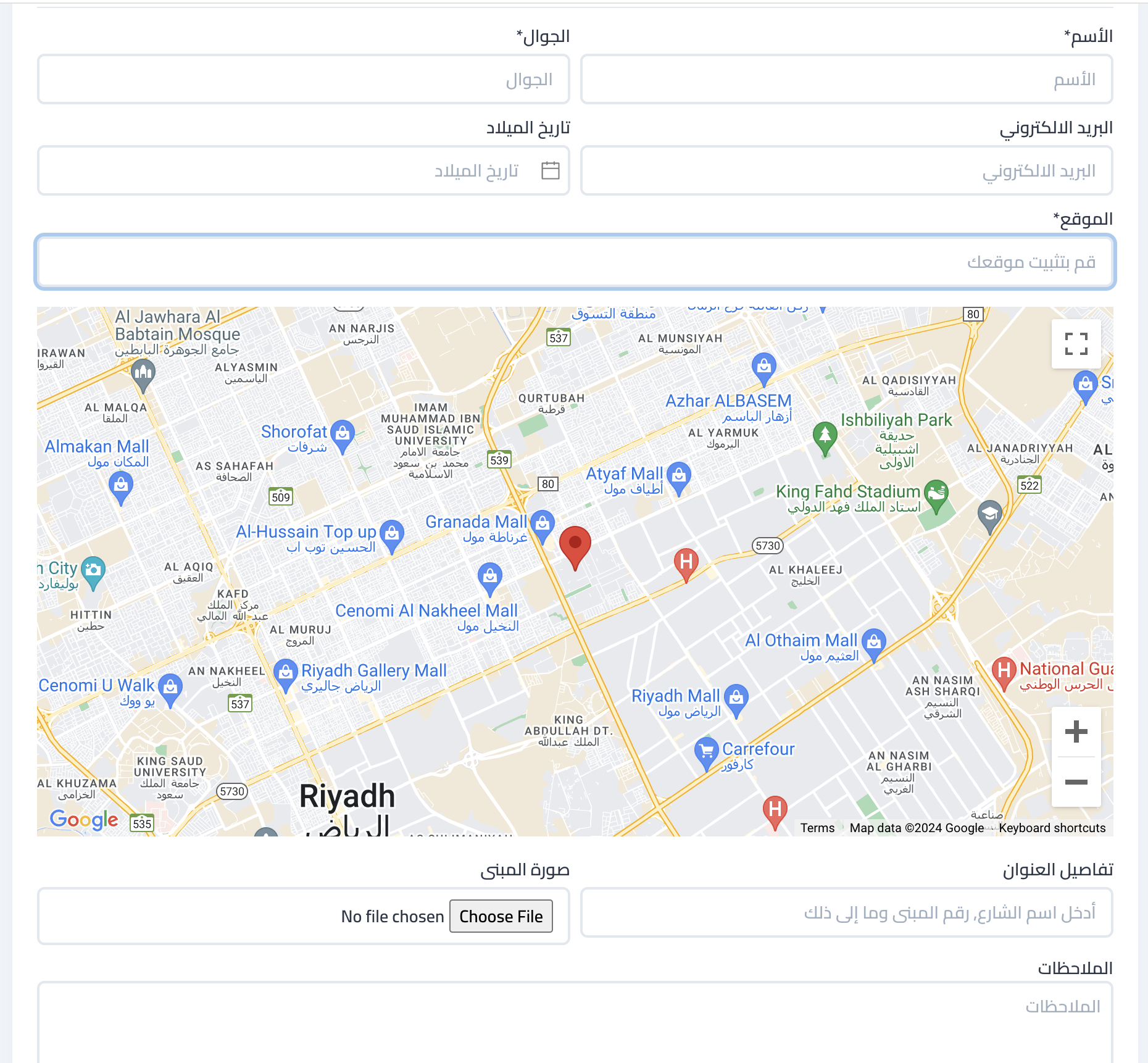Zoom in the map with plus button
1148x1063 pixels.
tap(1076, 732)
